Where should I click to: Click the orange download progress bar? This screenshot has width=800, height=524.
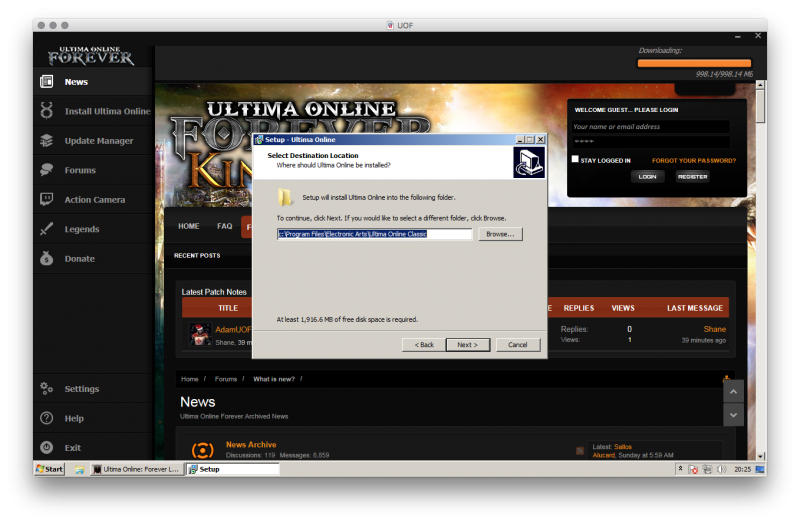694,63
